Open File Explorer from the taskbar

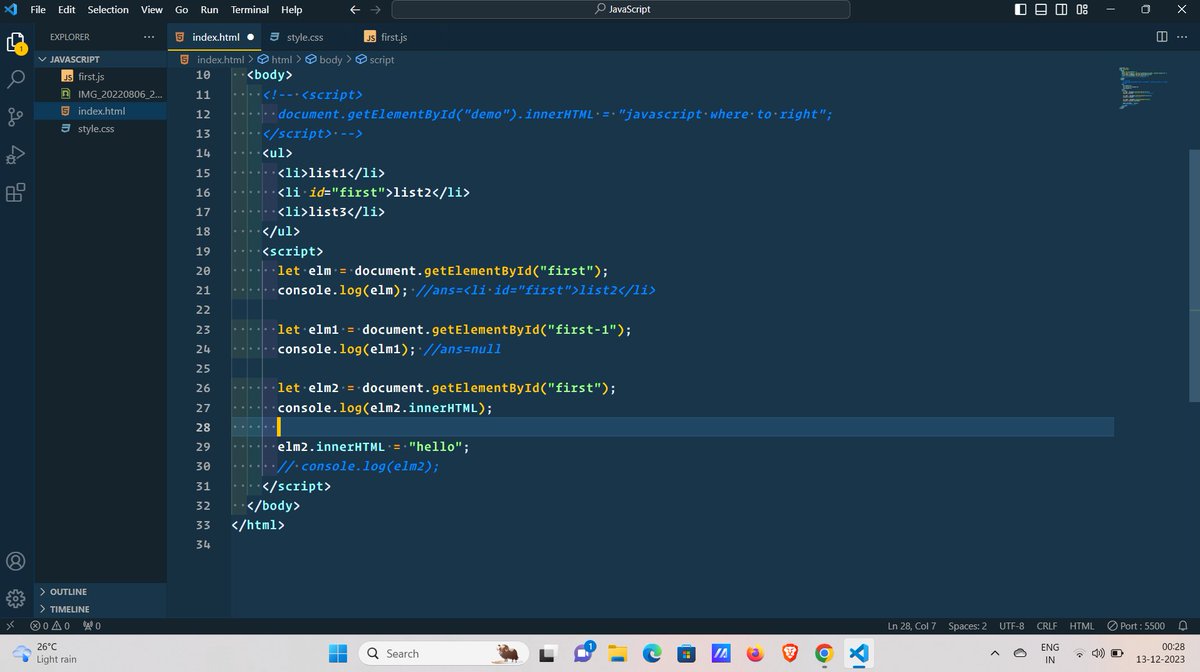pyautogui.click(x=617, y=653)
